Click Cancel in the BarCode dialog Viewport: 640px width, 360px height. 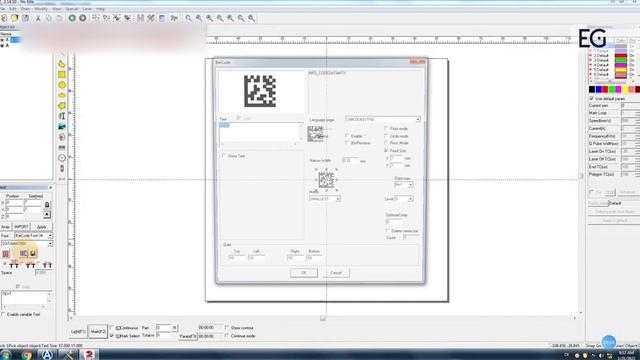tap(336, 273)
